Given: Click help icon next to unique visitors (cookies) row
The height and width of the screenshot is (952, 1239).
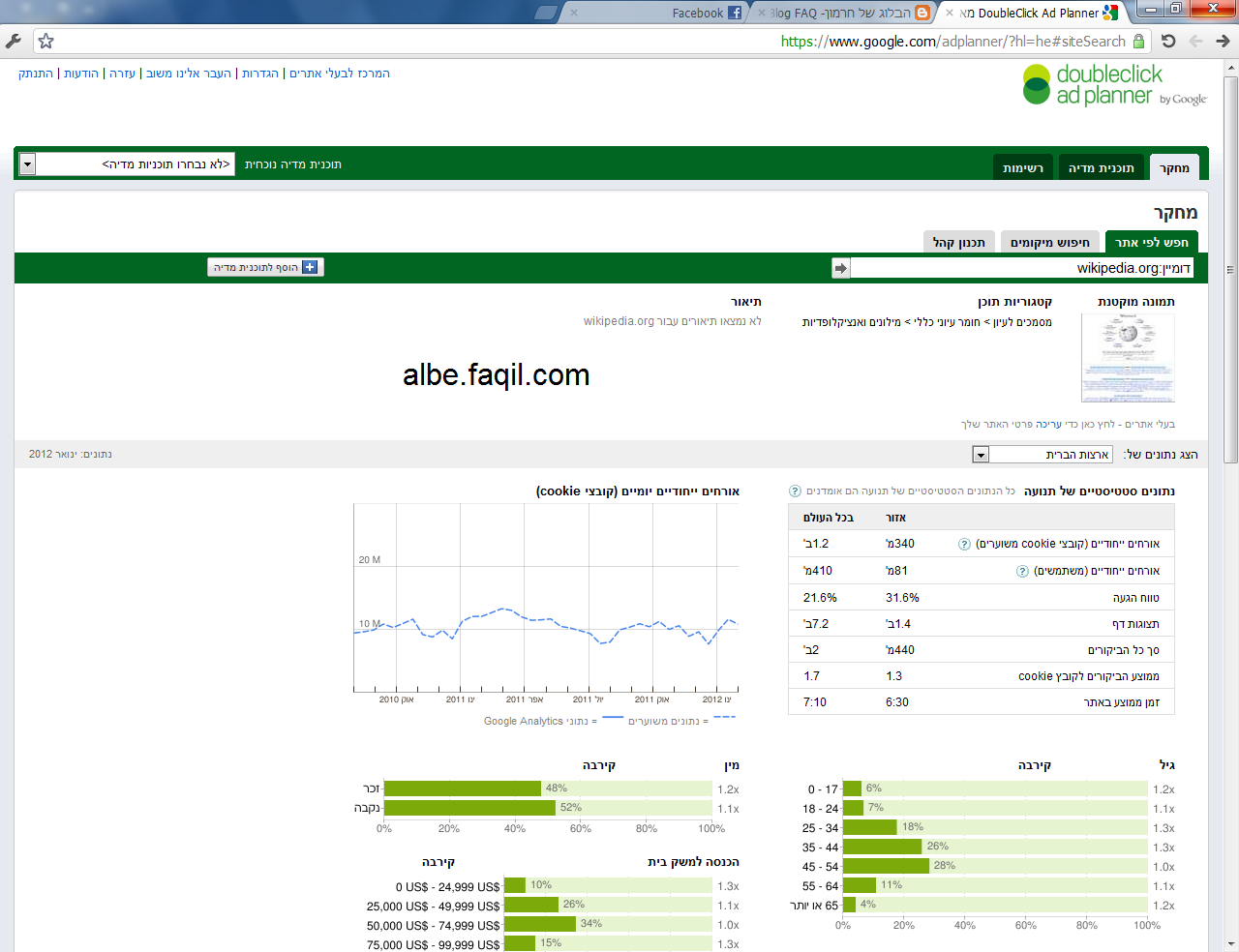Looking at the screenshot, I should click(964, 545).
